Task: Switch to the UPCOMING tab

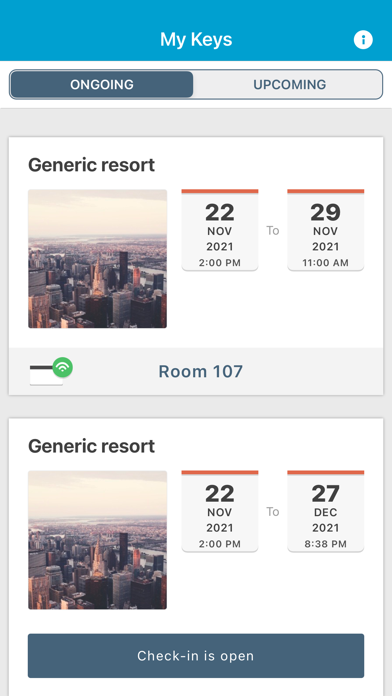Action: (x=289, y=84)
